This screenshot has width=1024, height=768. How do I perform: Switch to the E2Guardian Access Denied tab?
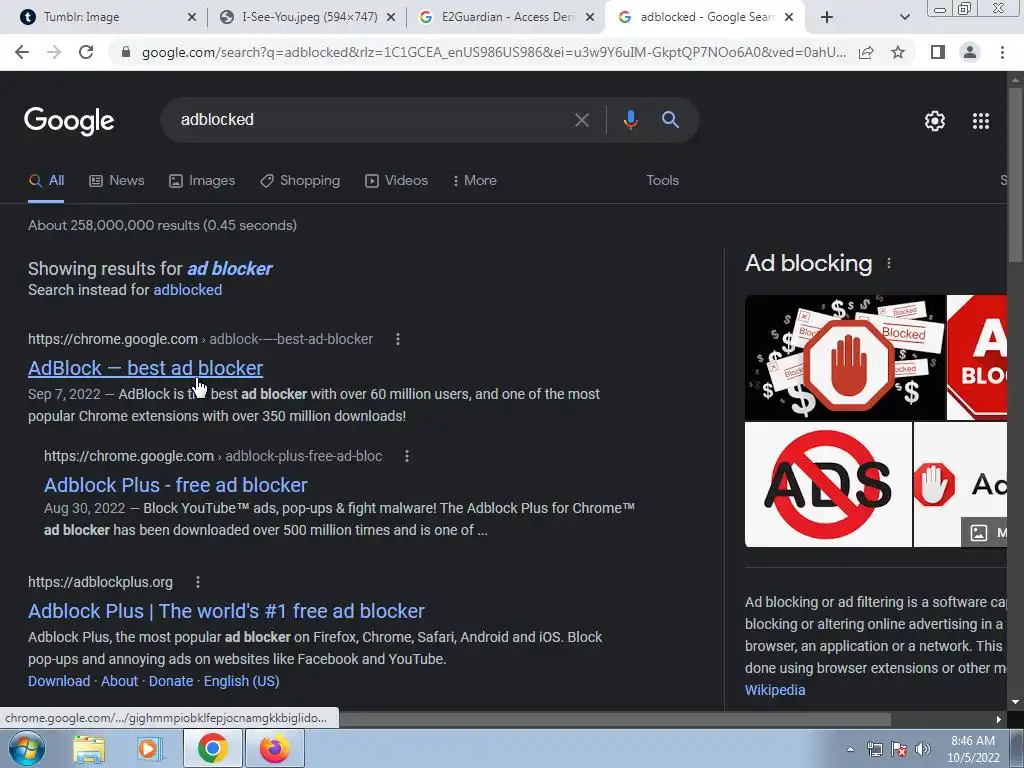pyautogui.click(x=506, y=17)
